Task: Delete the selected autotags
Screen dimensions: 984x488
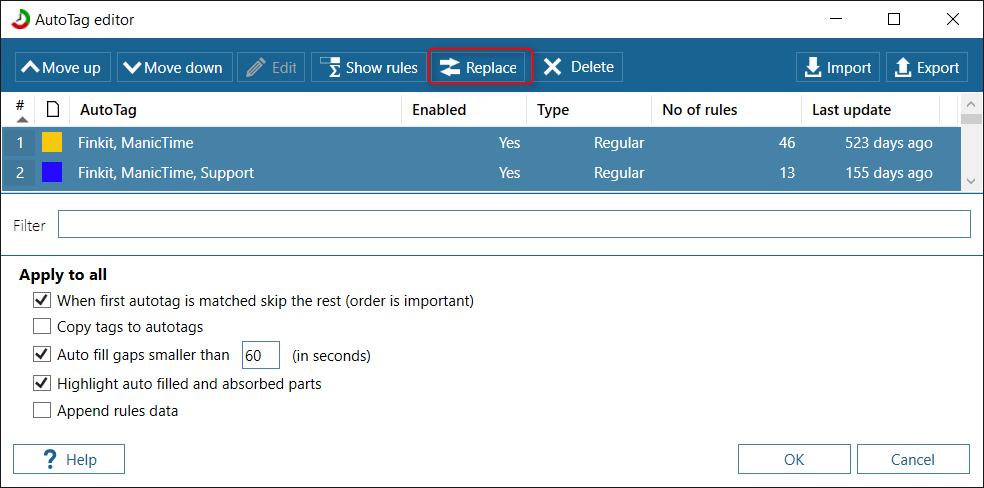Action: [x=578, y=67]
